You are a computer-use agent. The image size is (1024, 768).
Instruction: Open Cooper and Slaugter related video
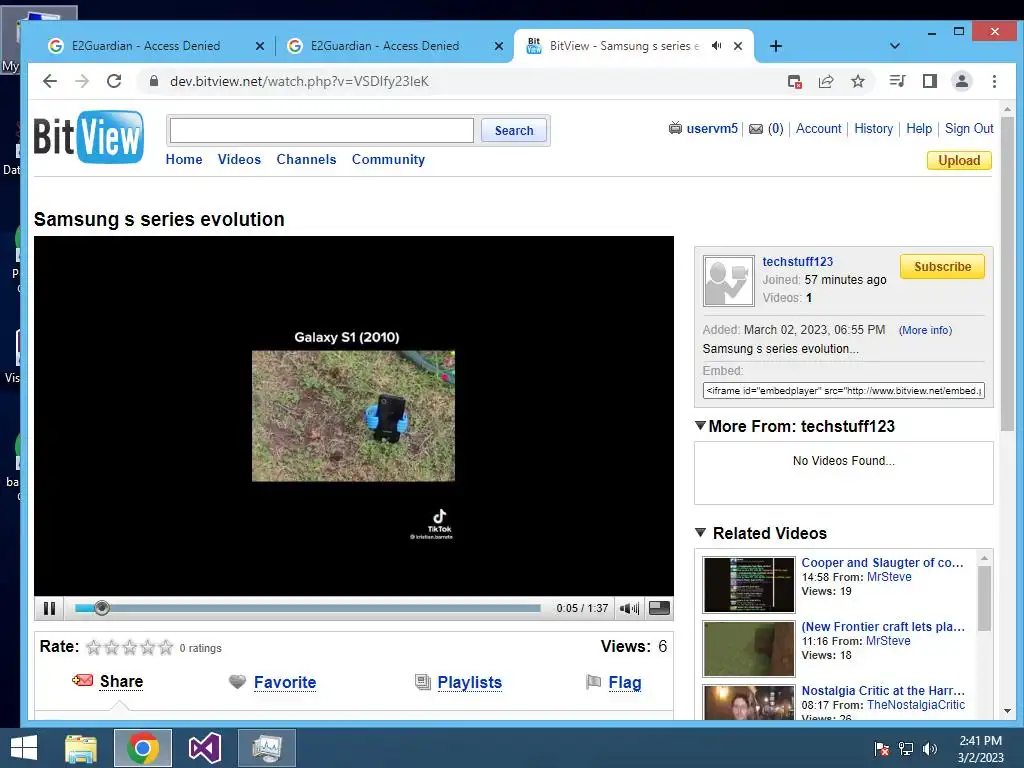(882, 563)
